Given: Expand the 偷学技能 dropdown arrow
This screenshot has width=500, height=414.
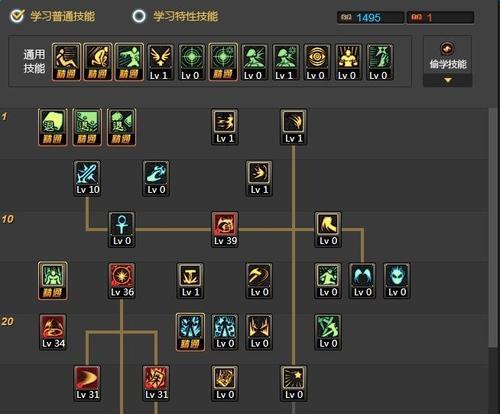Looking at the screenshot, I should click(448, 80).
